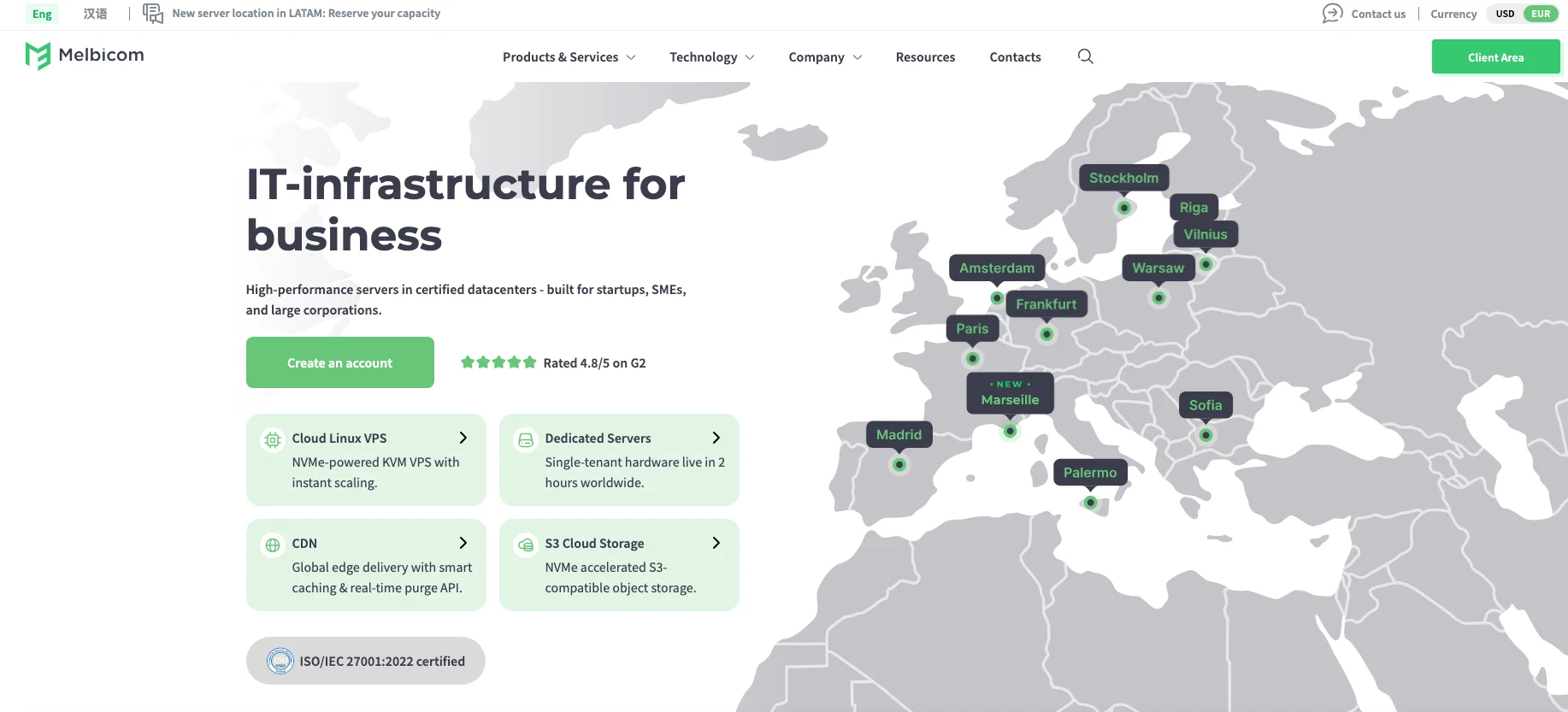
Task: Click the Rated 4.8/5 on G2 text
Action: [594, 363]
